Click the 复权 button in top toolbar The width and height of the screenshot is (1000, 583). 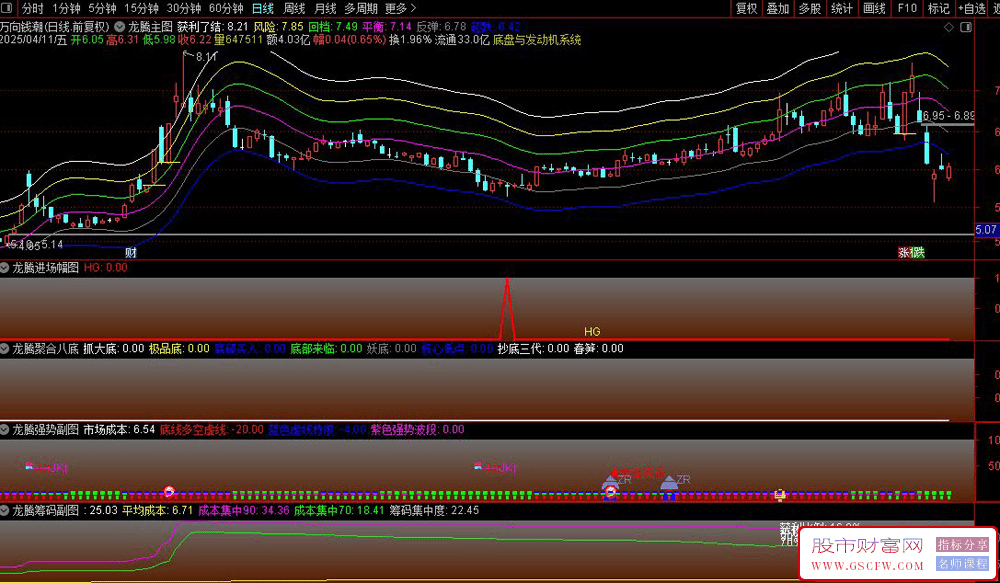click(746, 8)
